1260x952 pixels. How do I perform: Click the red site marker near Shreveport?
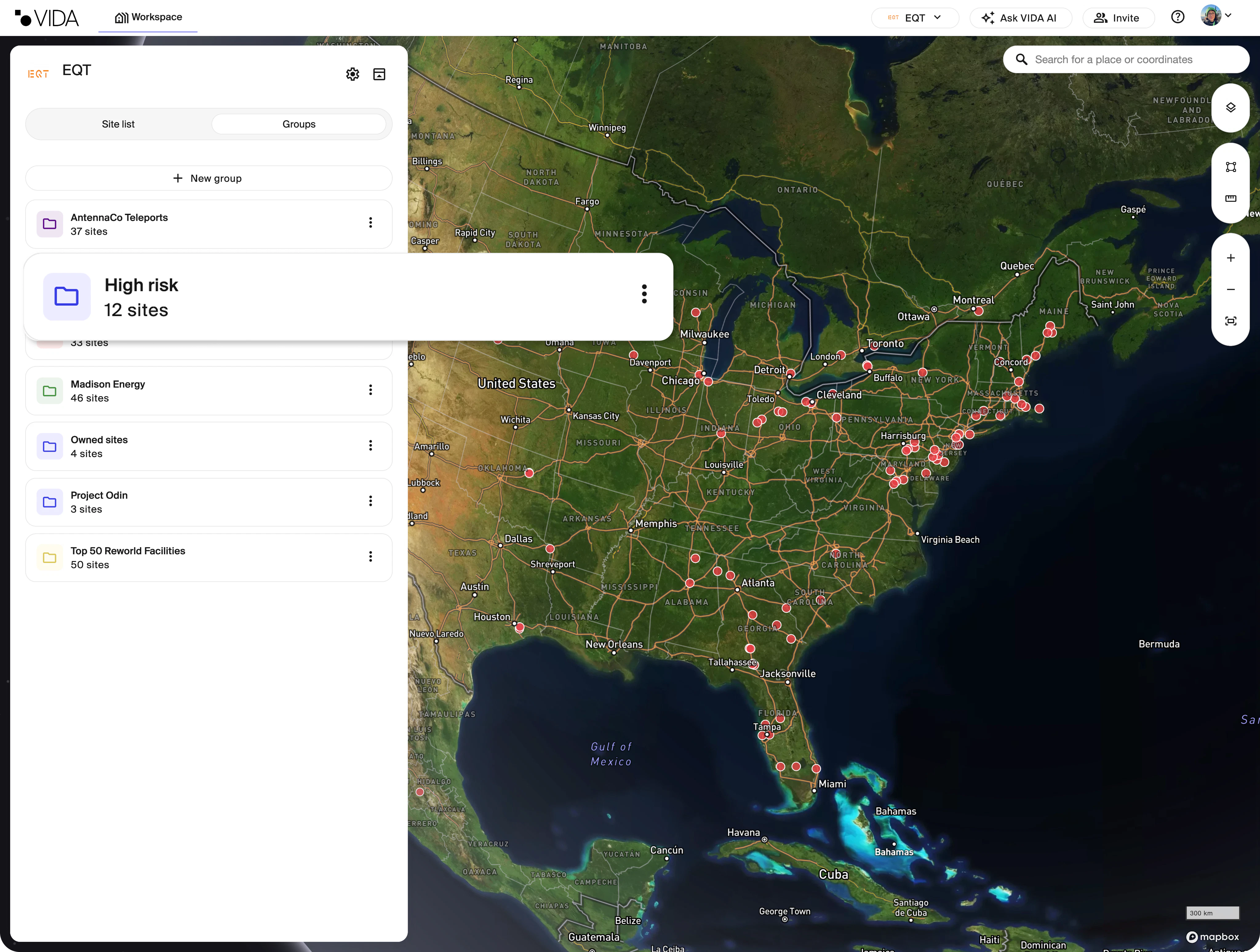pos(550,549)
